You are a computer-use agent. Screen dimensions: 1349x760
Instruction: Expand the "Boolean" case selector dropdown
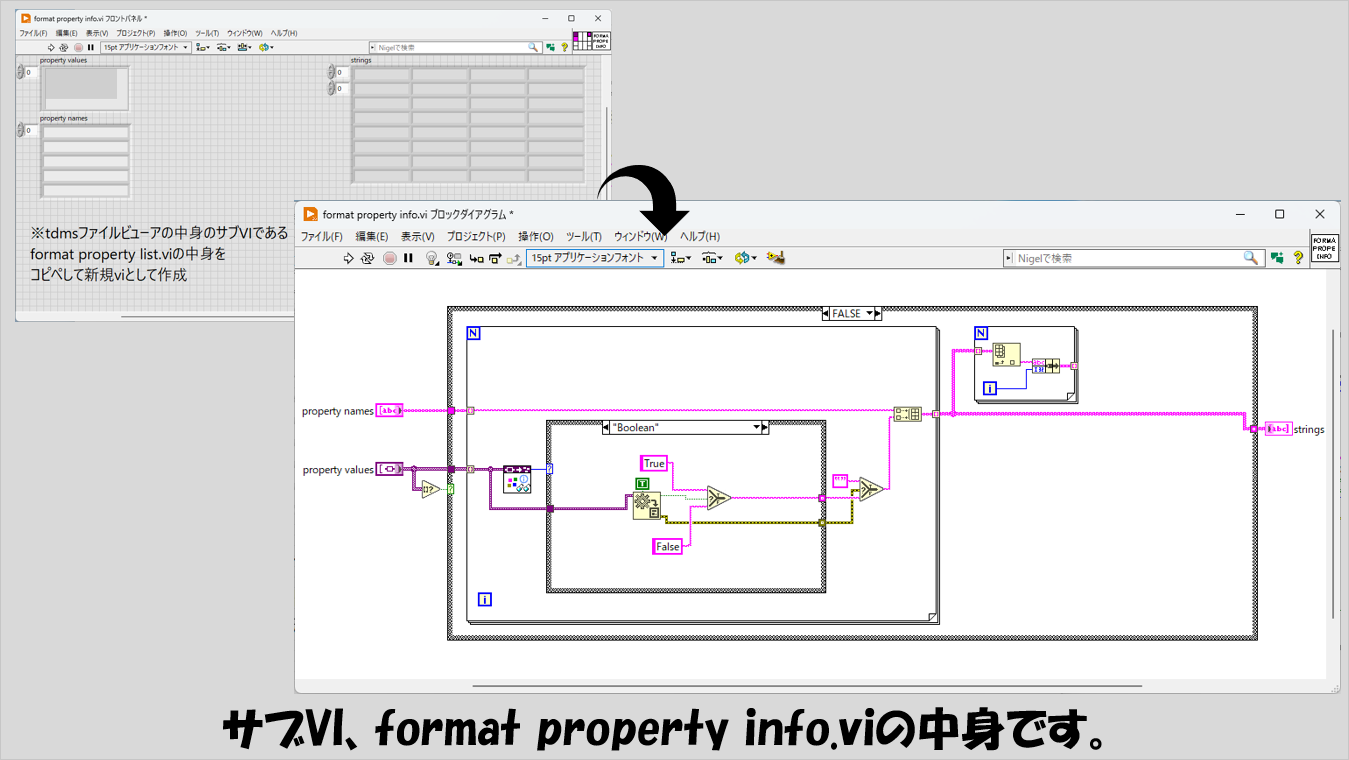tap(756, 427)
